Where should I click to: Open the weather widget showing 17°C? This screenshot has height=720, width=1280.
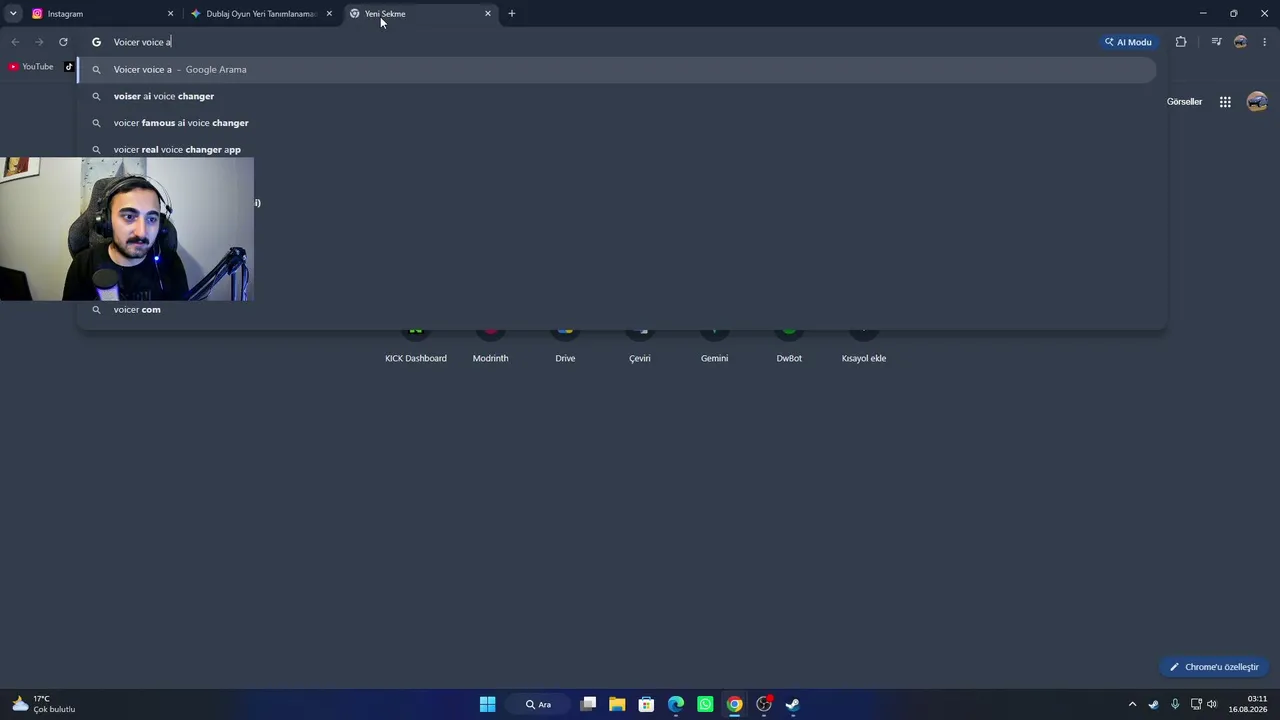pos(44,704)
